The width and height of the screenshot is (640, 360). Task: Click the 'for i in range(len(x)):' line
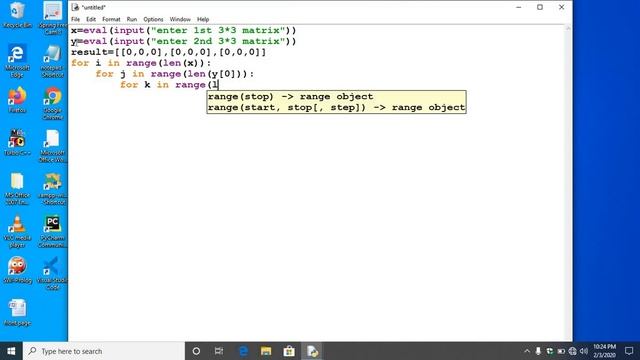pos(141,63)
